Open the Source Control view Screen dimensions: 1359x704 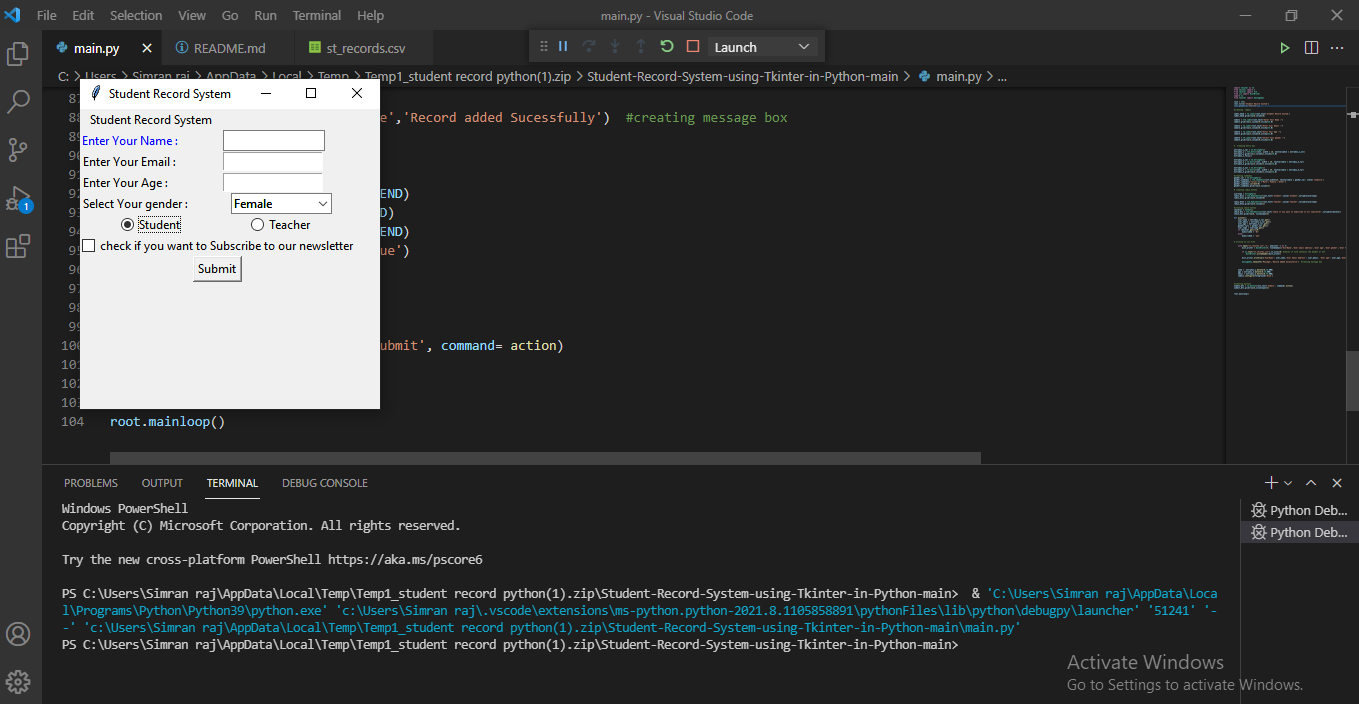coord(18,150)
